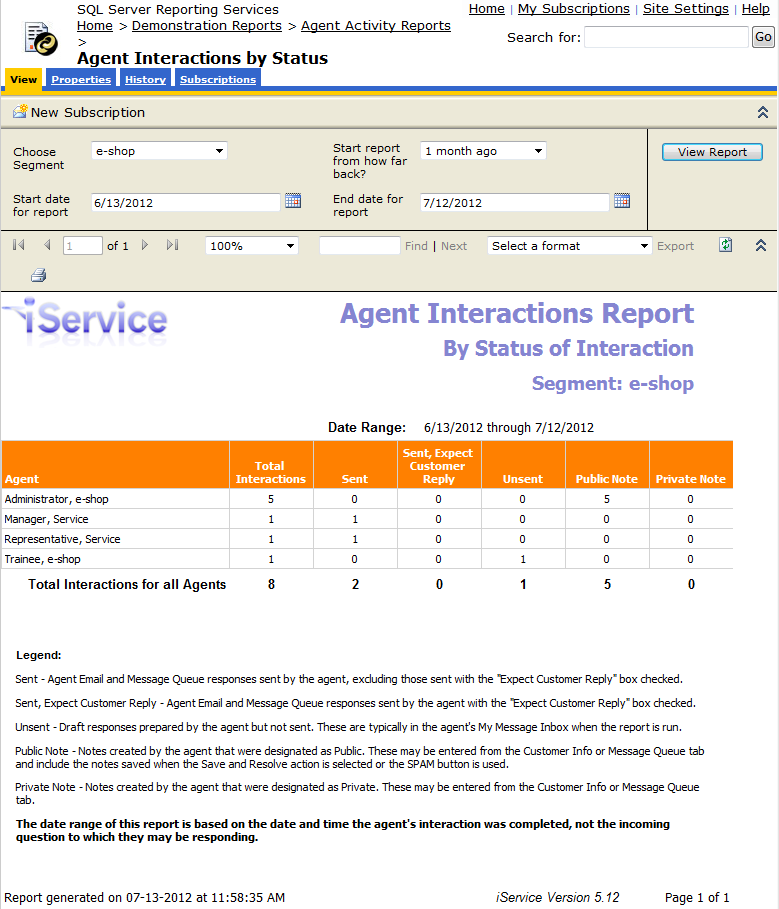Click the Reporting Services folder logo
The height and width of the screenshot is (909, 779).
[x=41, y=39]
